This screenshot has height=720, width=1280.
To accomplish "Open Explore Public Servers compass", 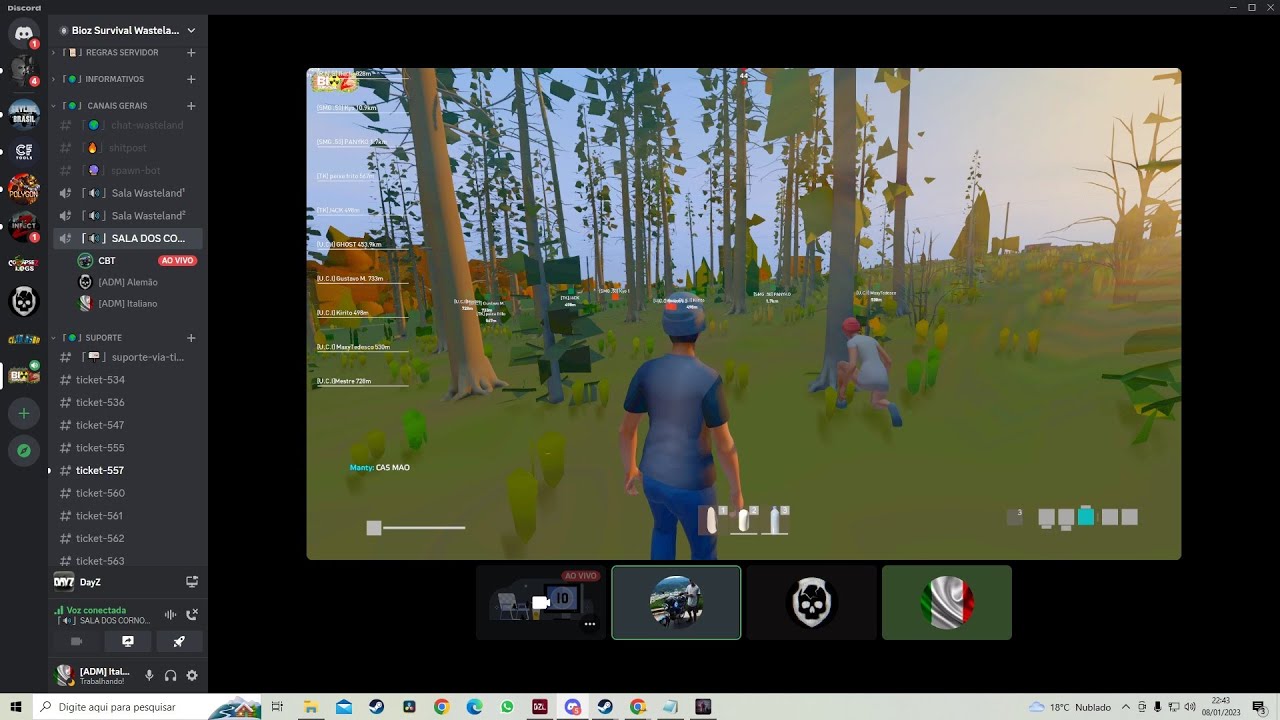I will 24,451.
